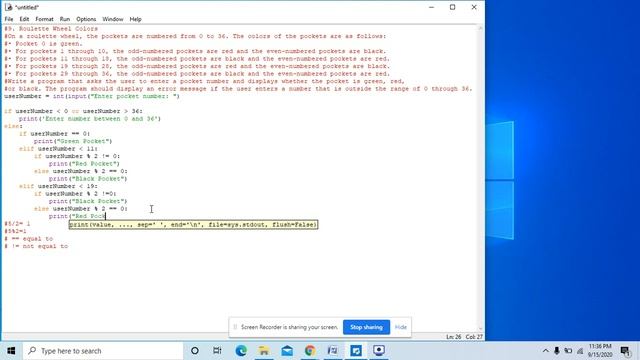This screenshot has height=360, width=640.
Task: Click the Hide link in sharing bar
Action: pos(400,327)
